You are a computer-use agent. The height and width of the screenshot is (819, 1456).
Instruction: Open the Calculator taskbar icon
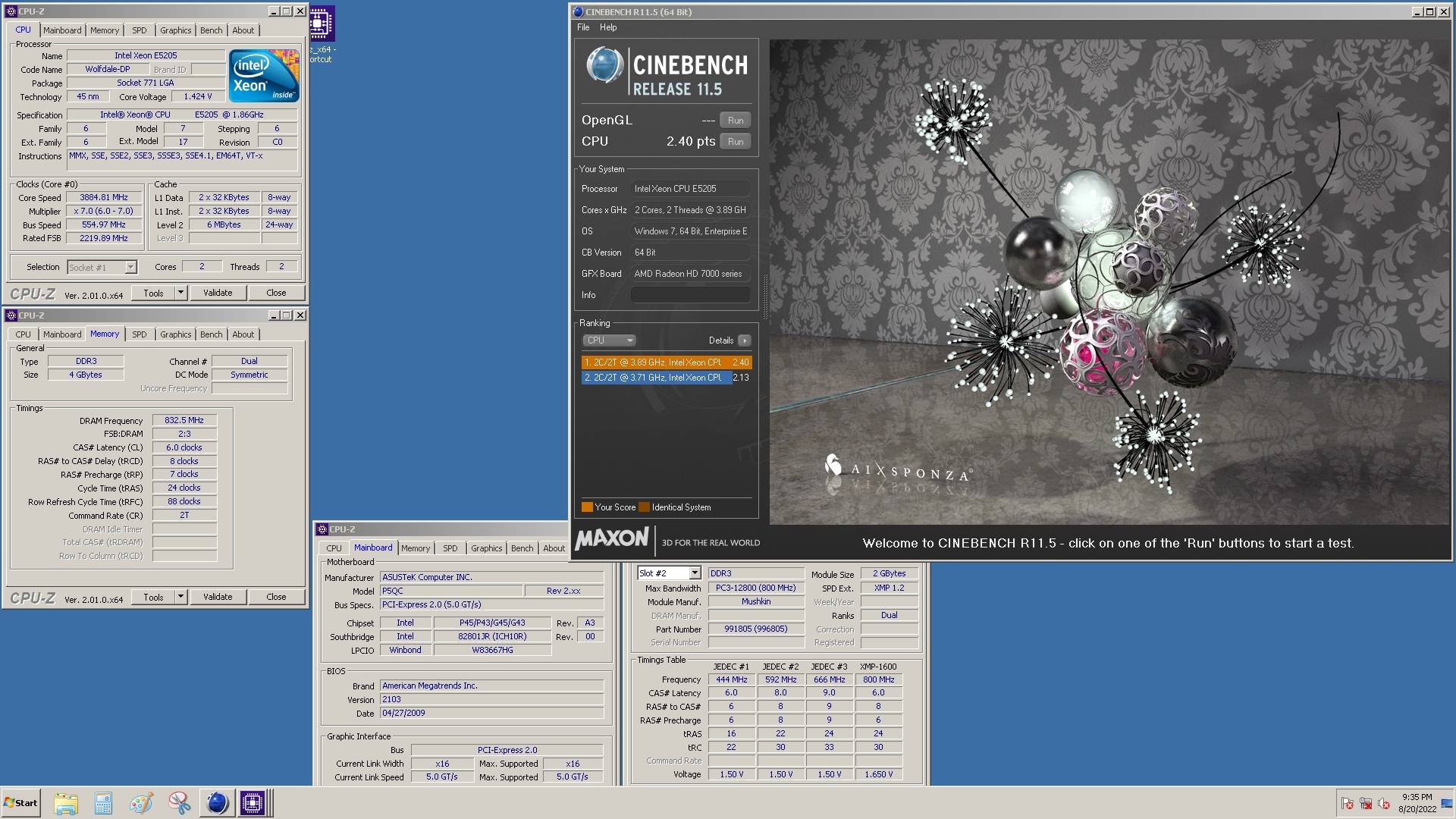tap(103, 803)
